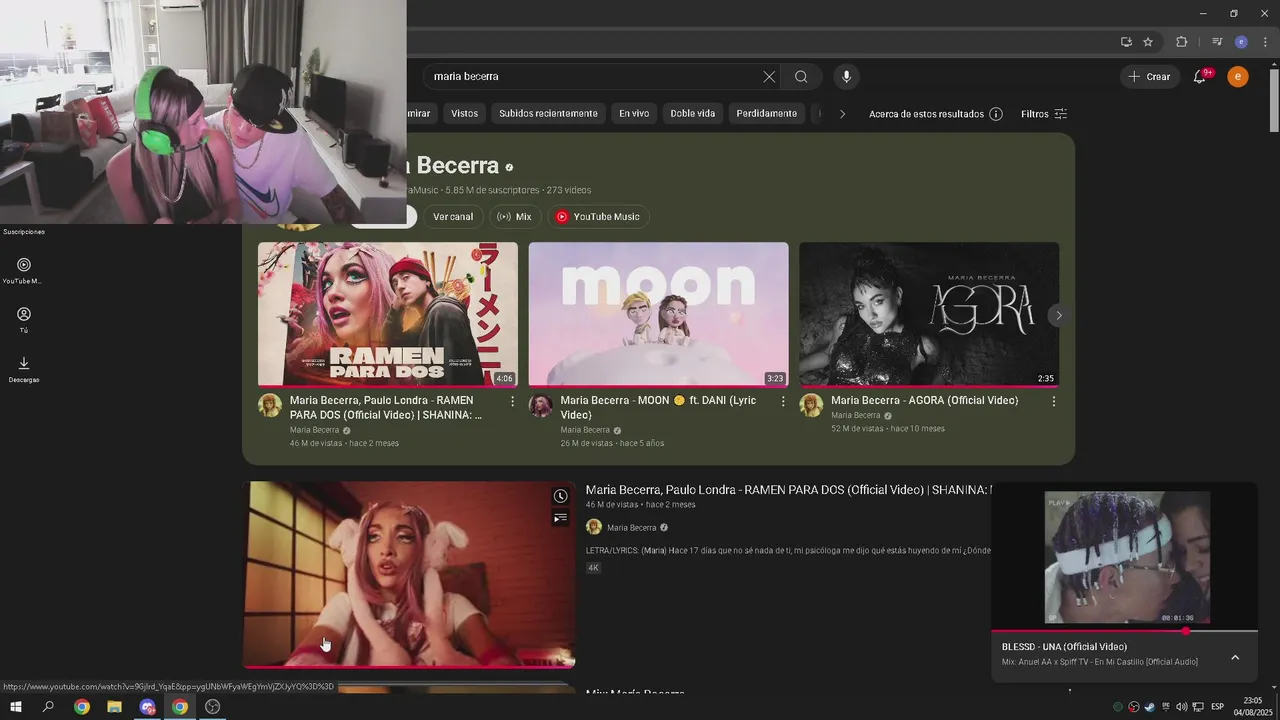This screenshot has height=720, width=1280.
Task: Open File Explorer from taskbar
Action: click(x=114, y=707)
